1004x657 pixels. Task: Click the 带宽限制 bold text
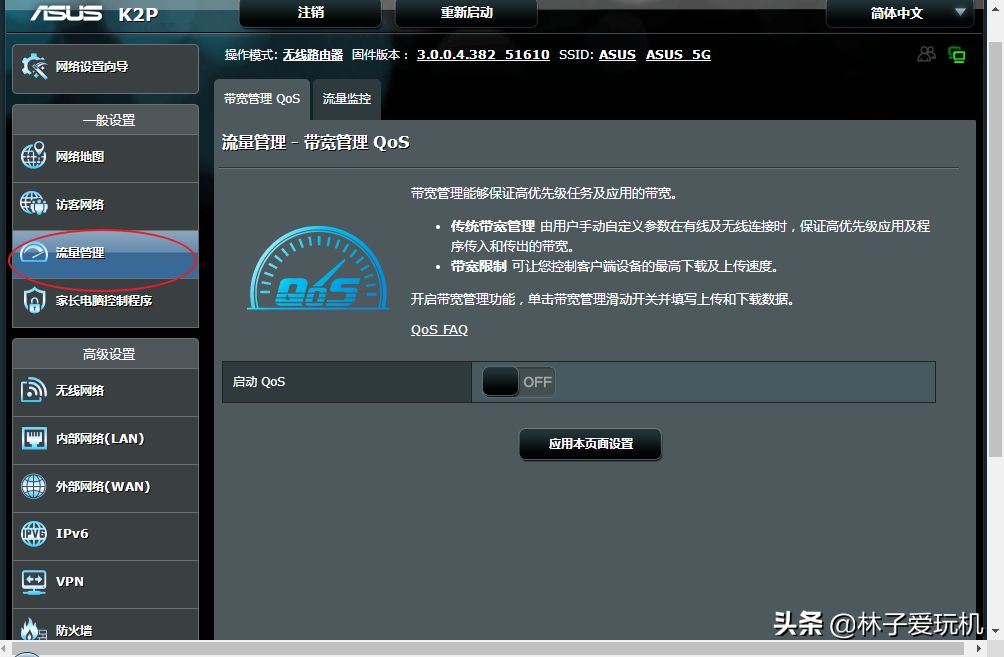[478, 266]
